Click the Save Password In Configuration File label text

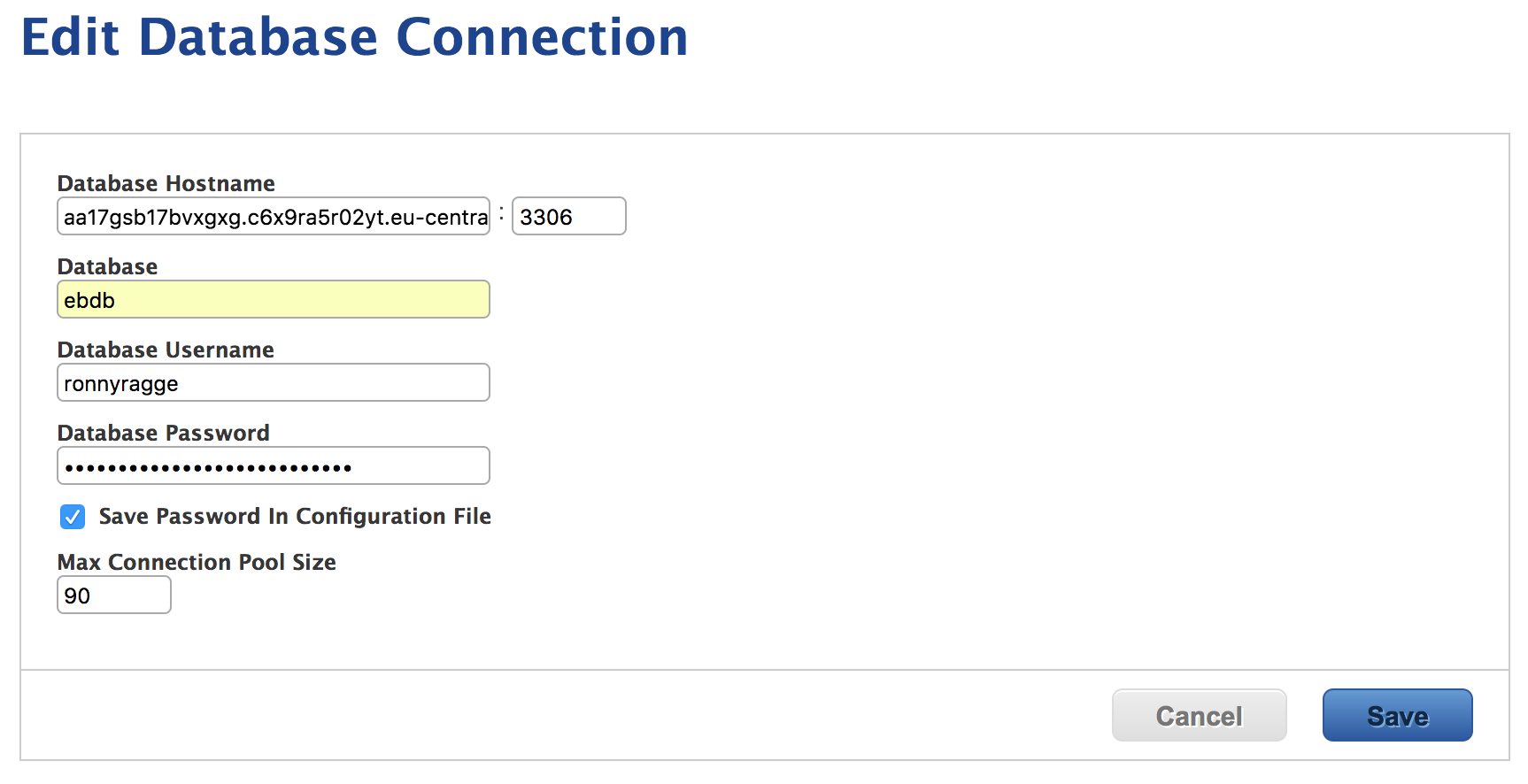tap(295, 516)
